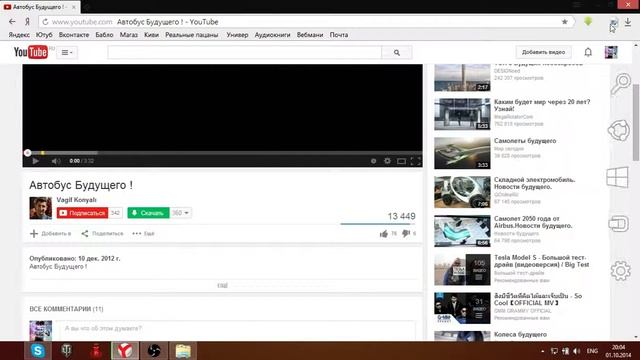Toggle watch later clock icon in player
The width and height of the screenshot is (640, 360).
tap(373, 161)
